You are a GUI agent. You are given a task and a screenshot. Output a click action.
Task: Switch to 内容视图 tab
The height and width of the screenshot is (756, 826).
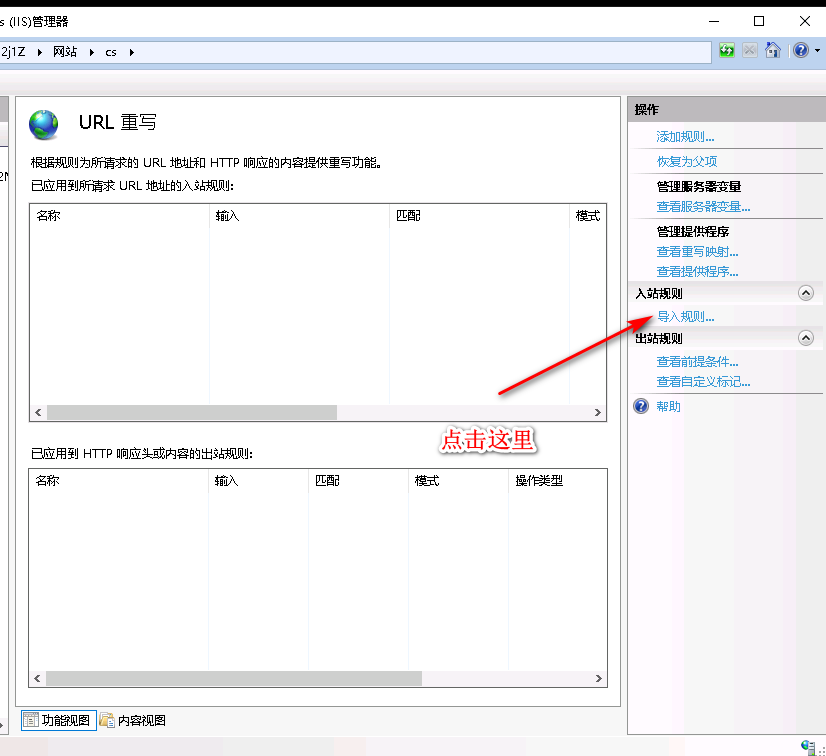(133, 720)
